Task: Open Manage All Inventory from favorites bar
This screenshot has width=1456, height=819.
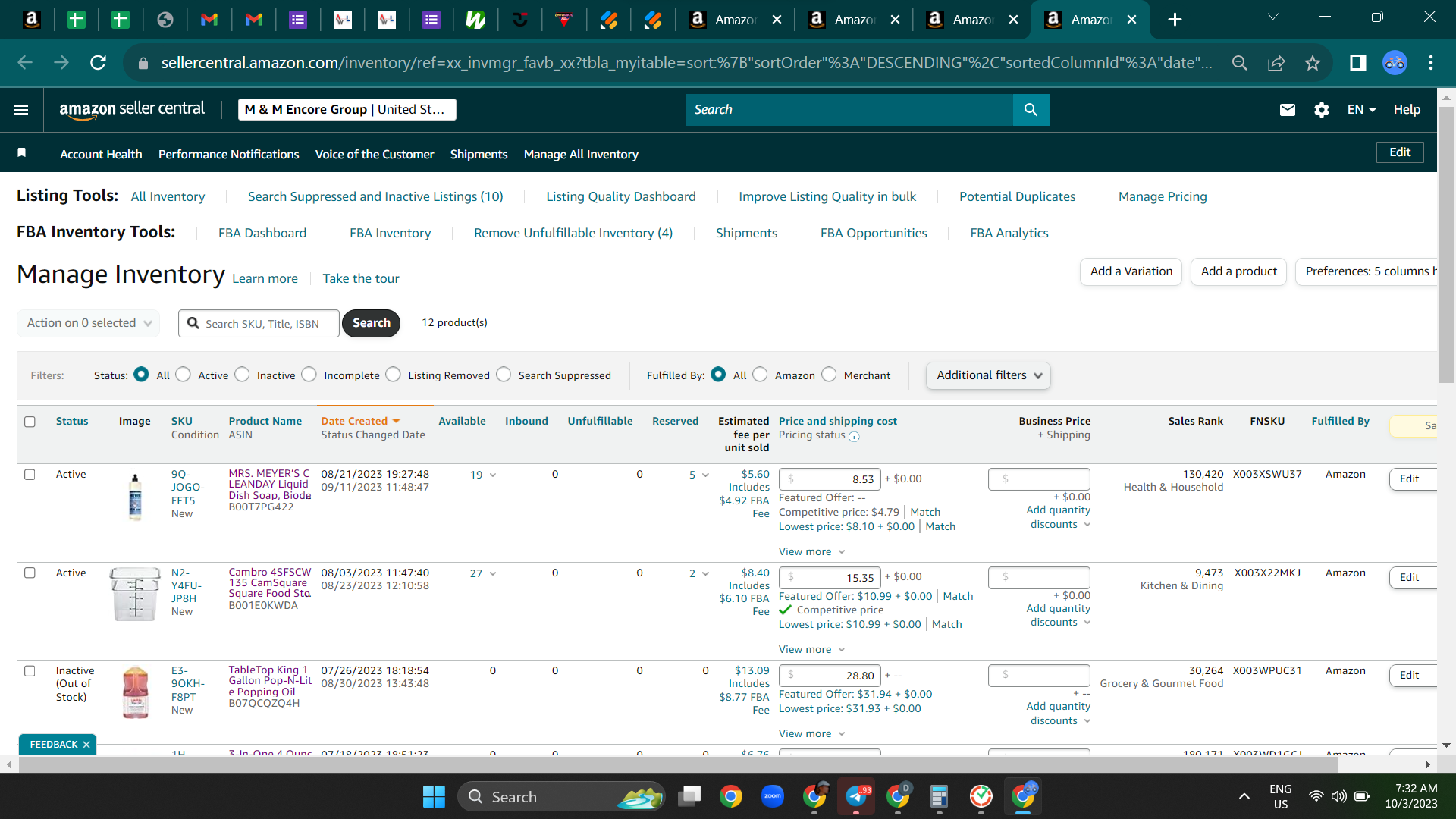Action: [581, 155]
